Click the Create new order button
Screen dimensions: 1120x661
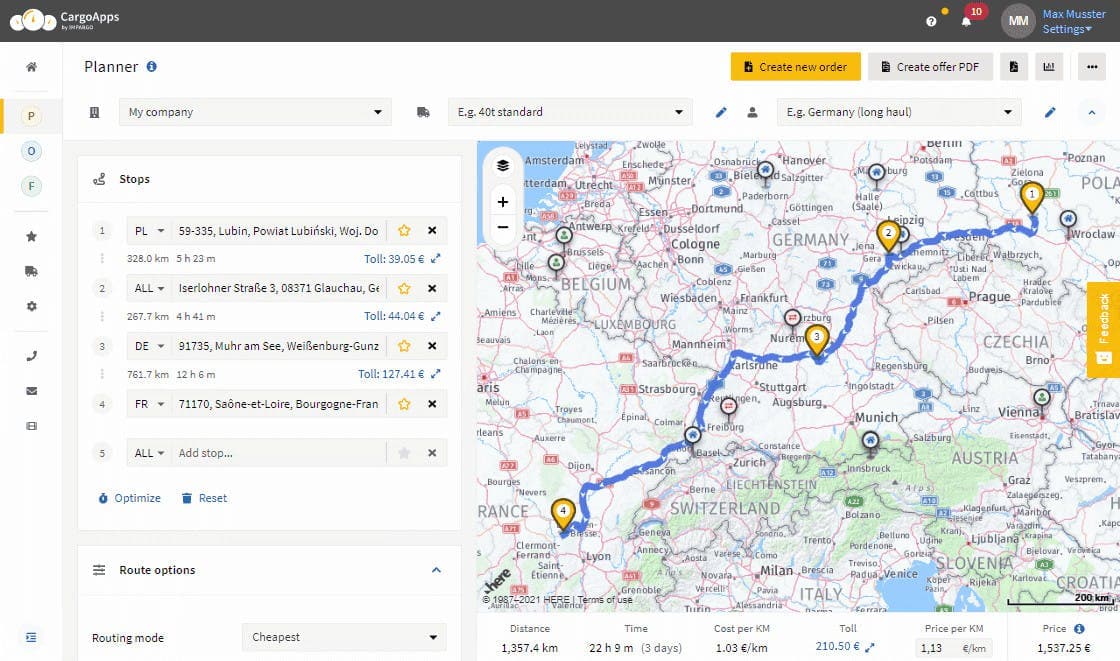coord(795,66)
